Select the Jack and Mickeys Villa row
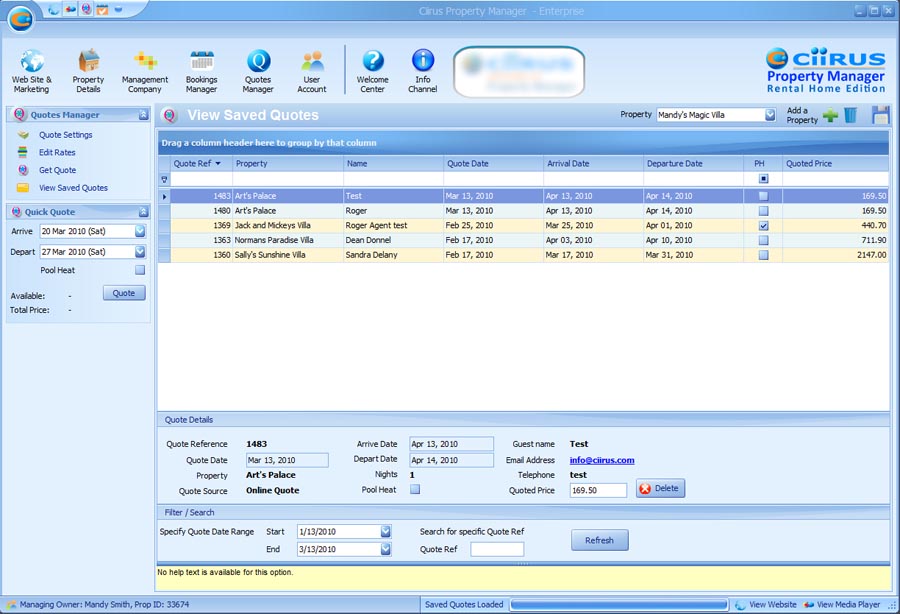This screenshot has height=614, width=900. click(523, 226)
